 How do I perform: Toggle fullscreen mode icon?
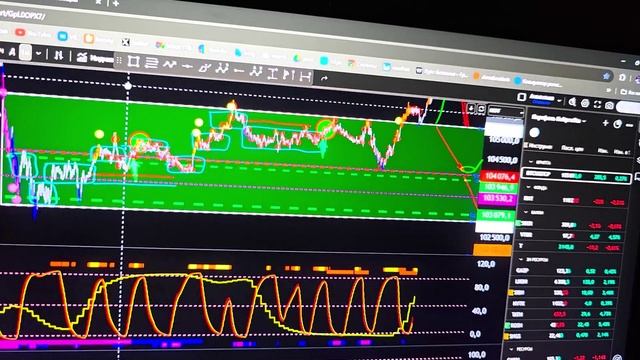tap(597, 104)
